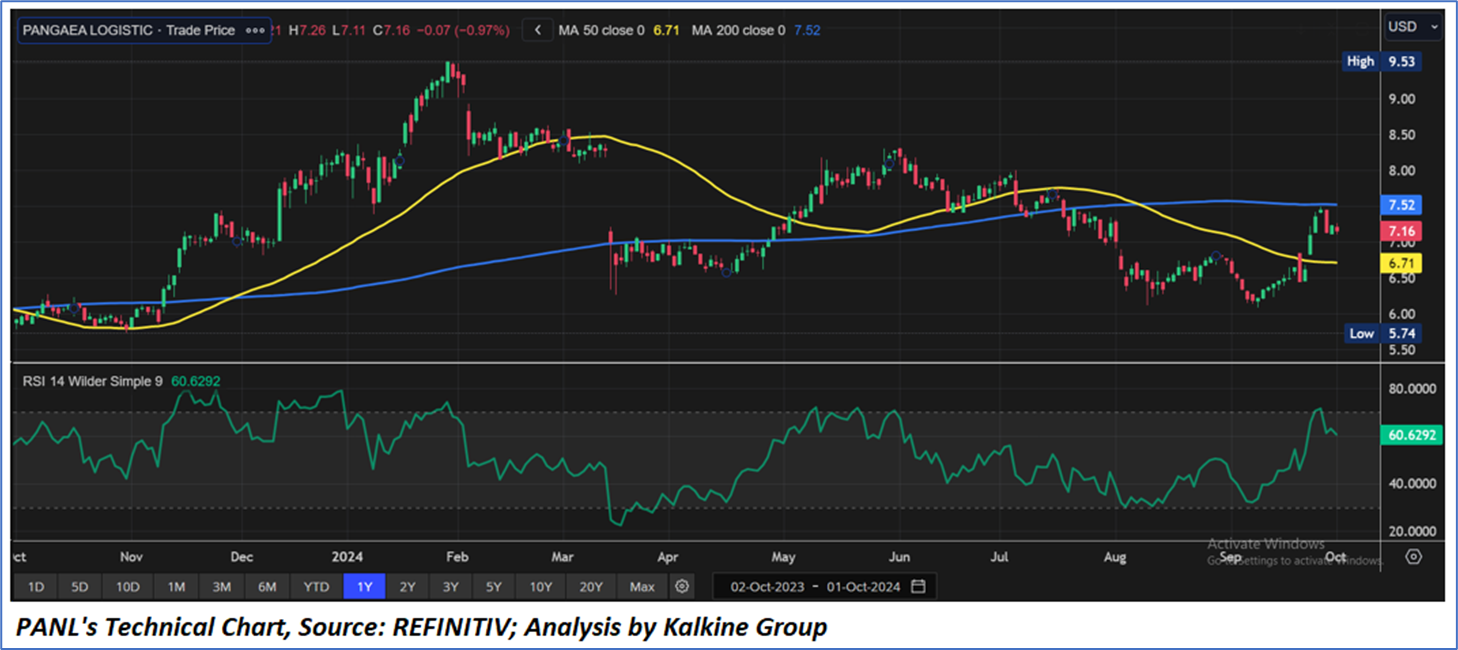Click the MA 200 value 7.52 in legend
This screenshot has height=650, width=1458.
[807, 31]
